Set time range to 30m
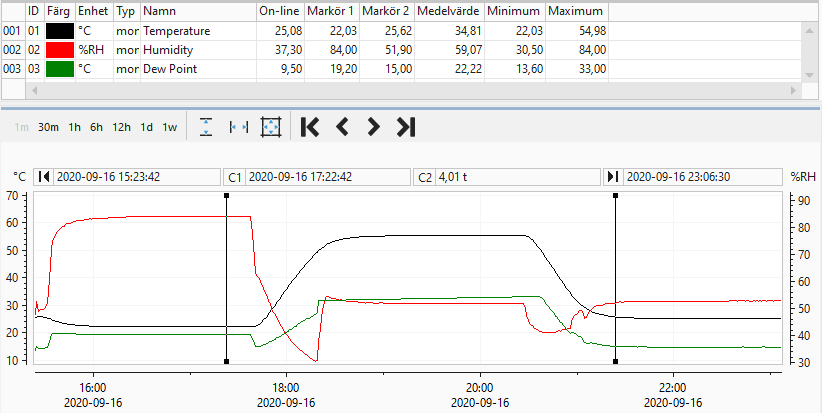Image resolution: width=822 pixels, height=413 pixels. [48, 127]
